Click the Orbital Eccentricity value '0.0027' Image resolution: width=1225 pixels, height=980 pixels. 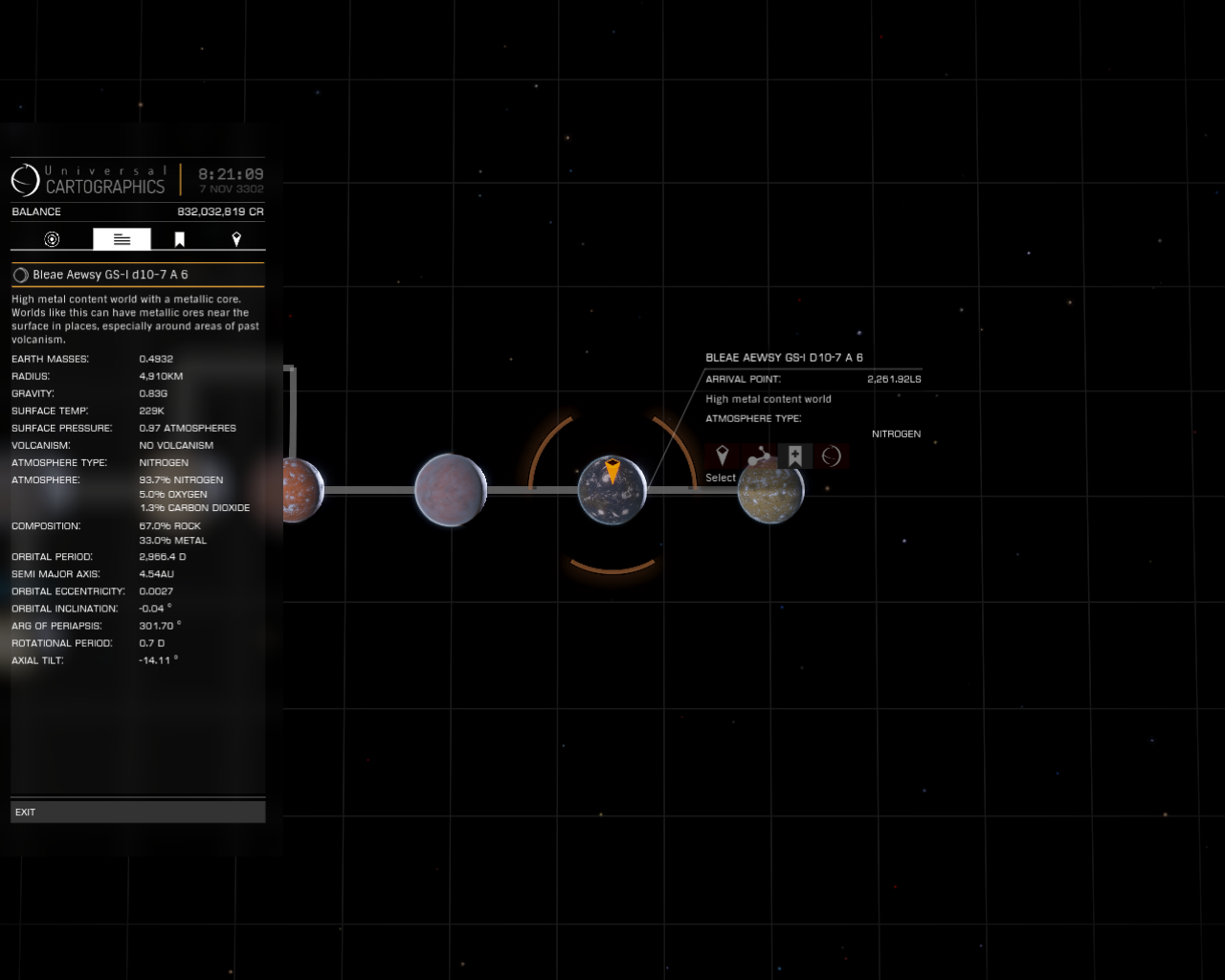[x=156, y=591]
